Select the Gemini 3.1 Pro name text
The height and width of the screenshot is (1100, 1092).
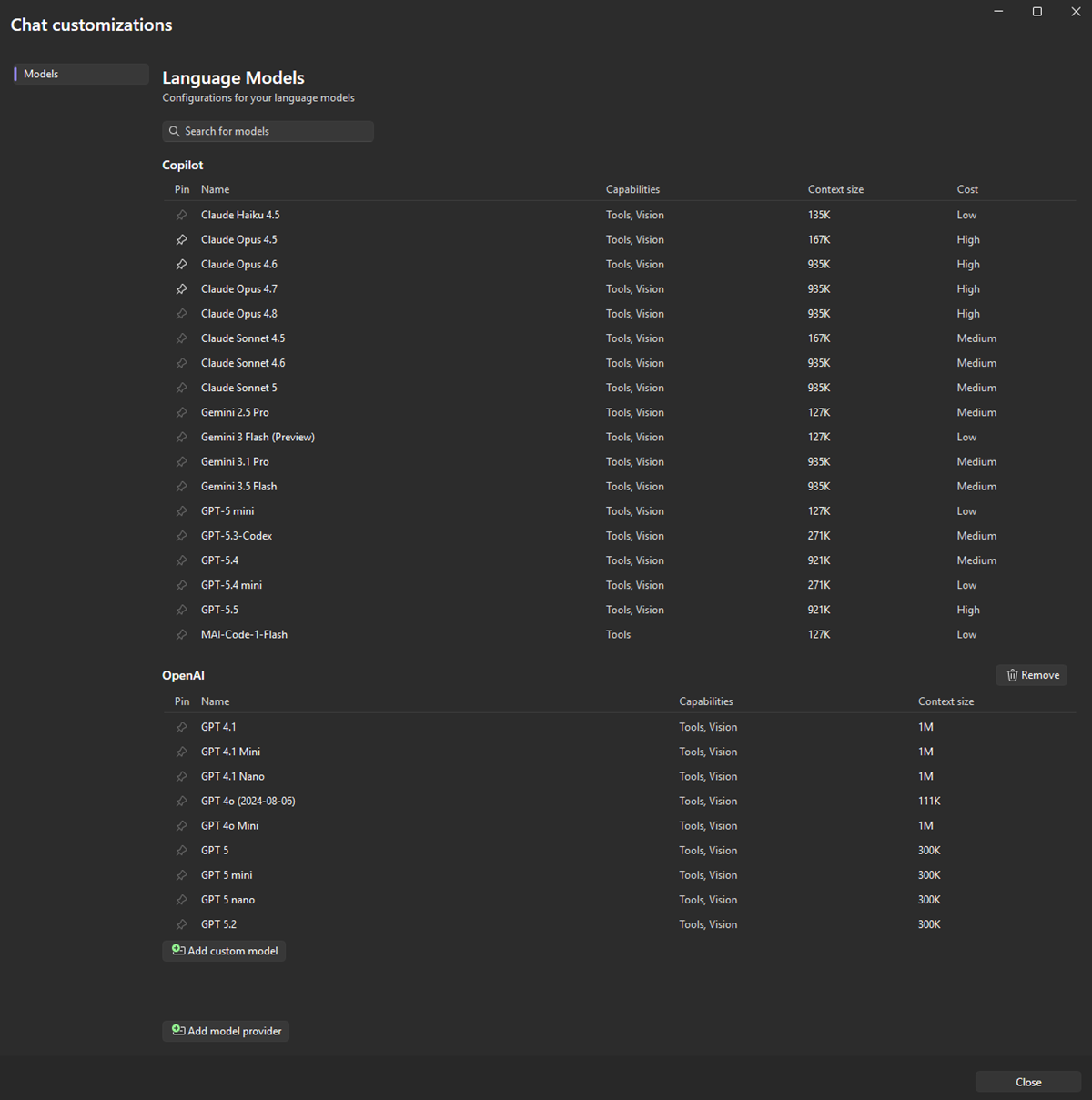[235, 462]
